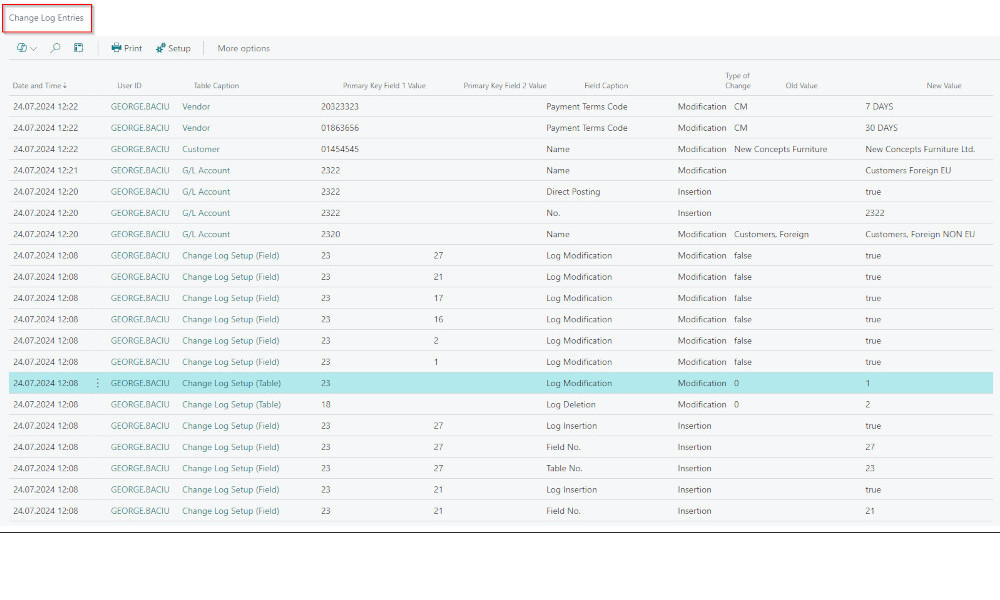The image size is (1000, 600).
Task: Click new value 23 in Table No. row
Action: pos(870,468)
